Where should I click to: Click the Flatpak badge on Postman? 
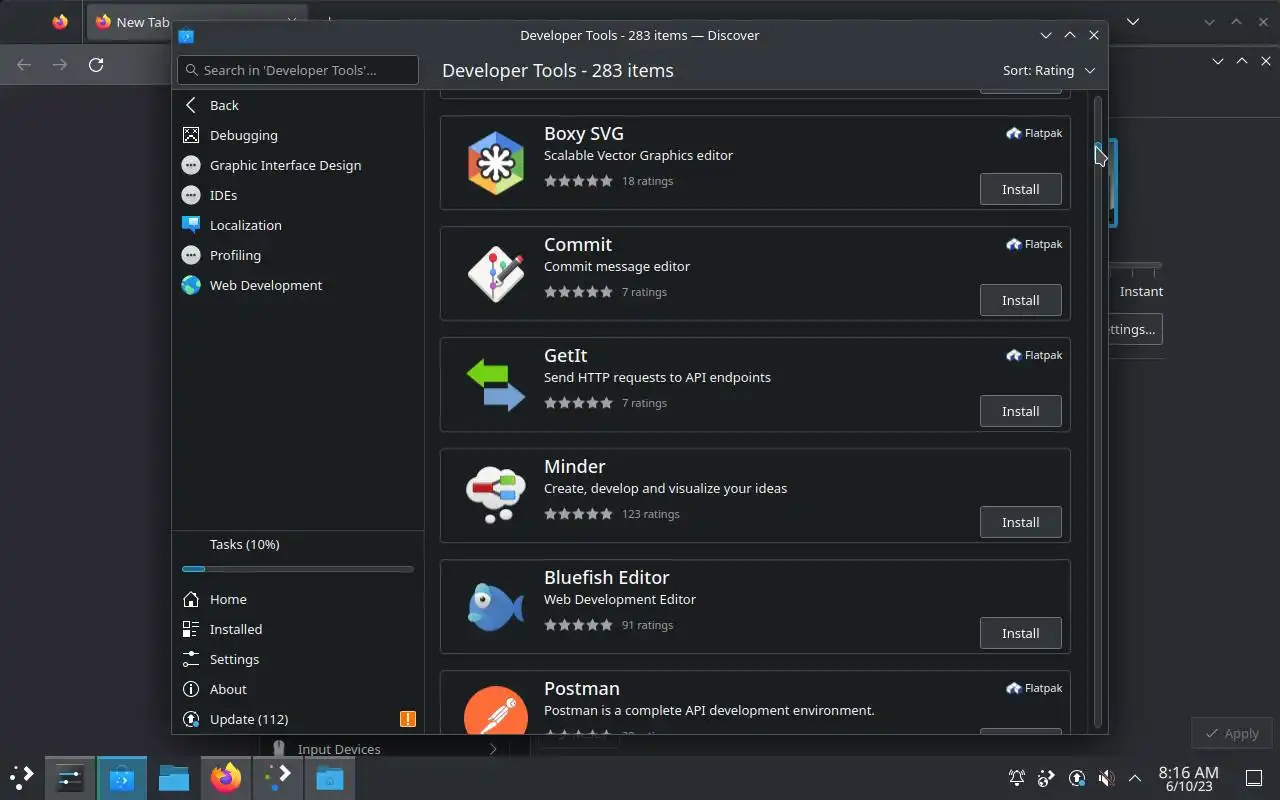point(1034,688)
